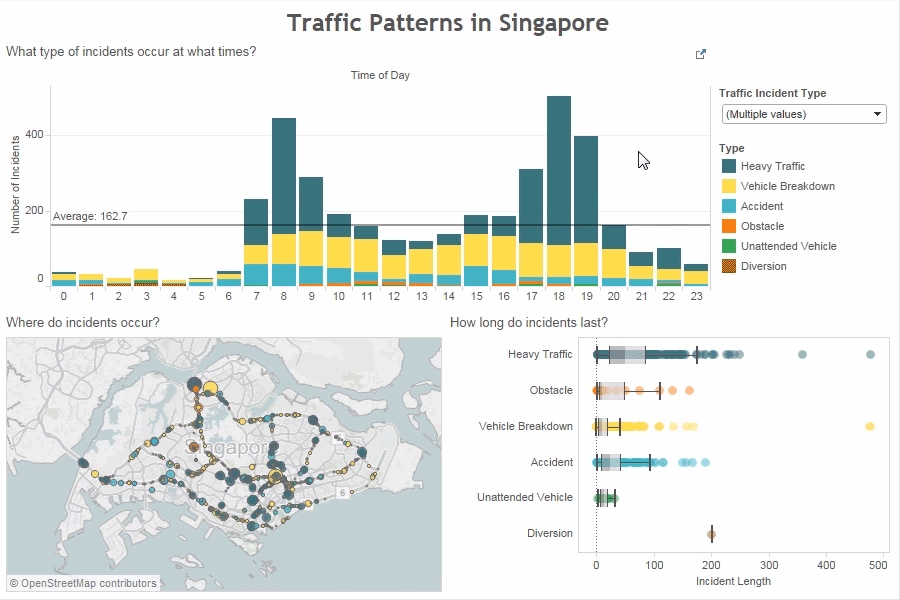Screen dimensions: 900x600
Task: Highlight the Obstacle legend entry
Action: click(x=762, y=226)
